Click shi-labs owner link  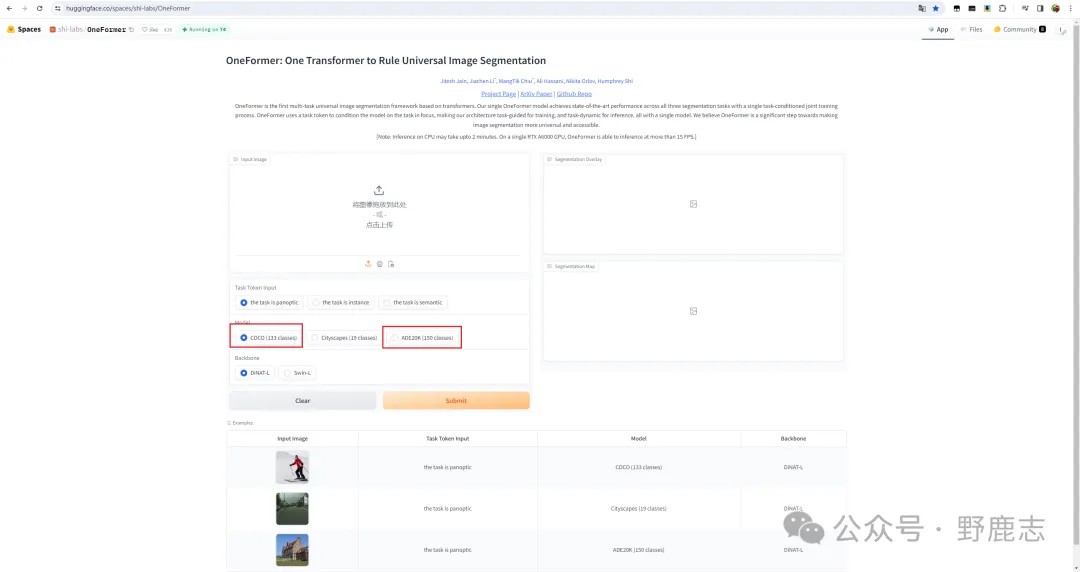click(x=70, y=30)
